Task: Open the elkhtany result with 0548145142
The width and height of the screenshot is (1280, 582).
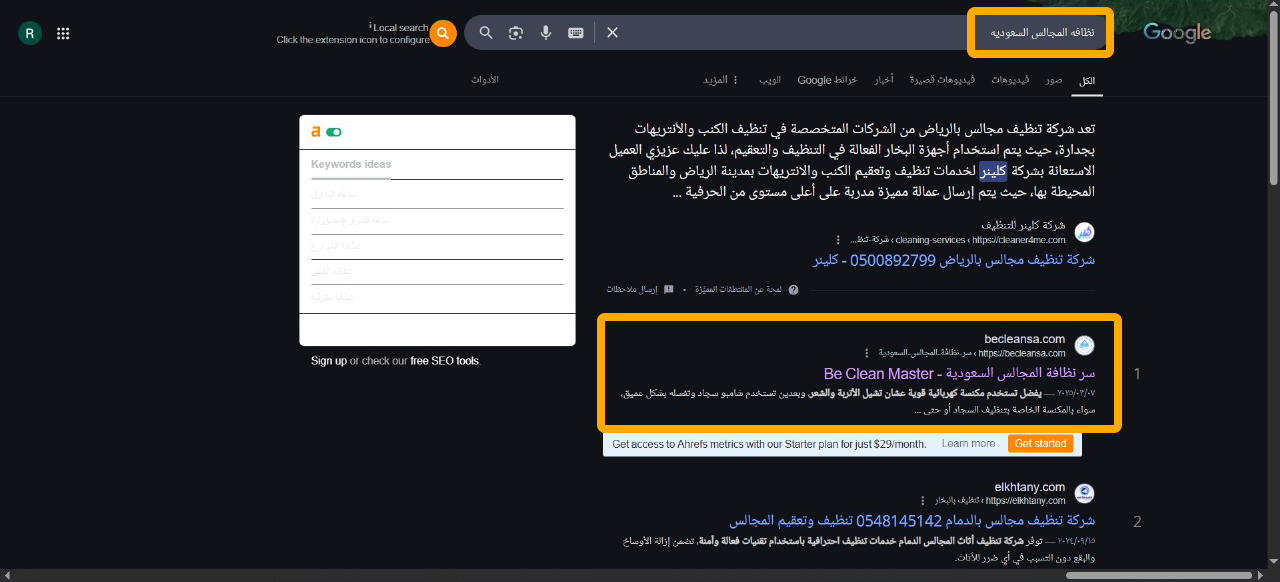Action: (912, 521)
